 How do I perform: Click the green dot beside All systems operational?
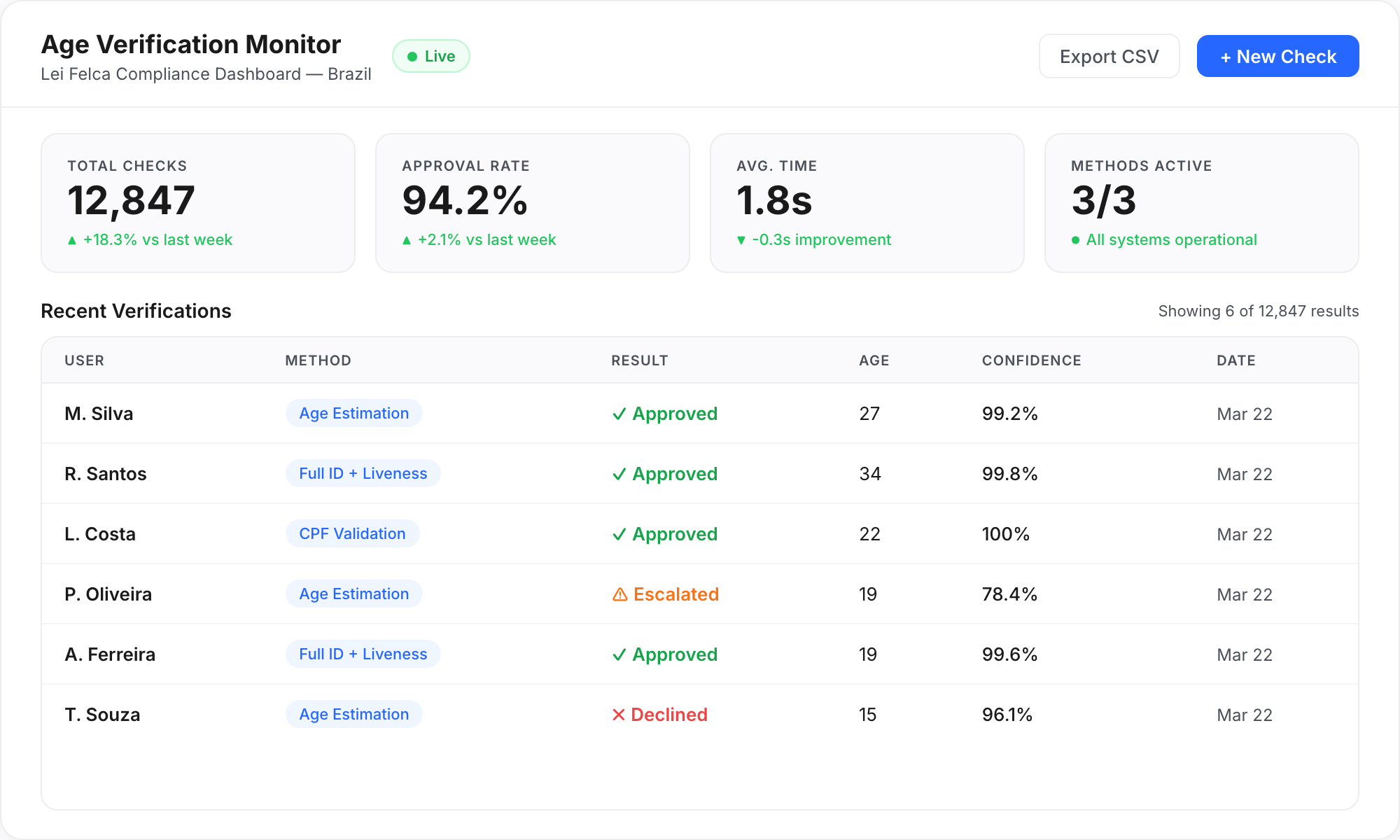click(x=1077, y=239)
